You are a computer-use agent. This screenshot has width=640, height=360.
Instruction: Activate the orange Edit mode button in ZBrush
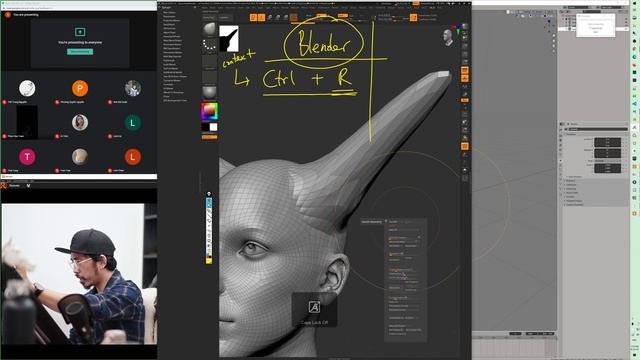[x=253, y=17]
